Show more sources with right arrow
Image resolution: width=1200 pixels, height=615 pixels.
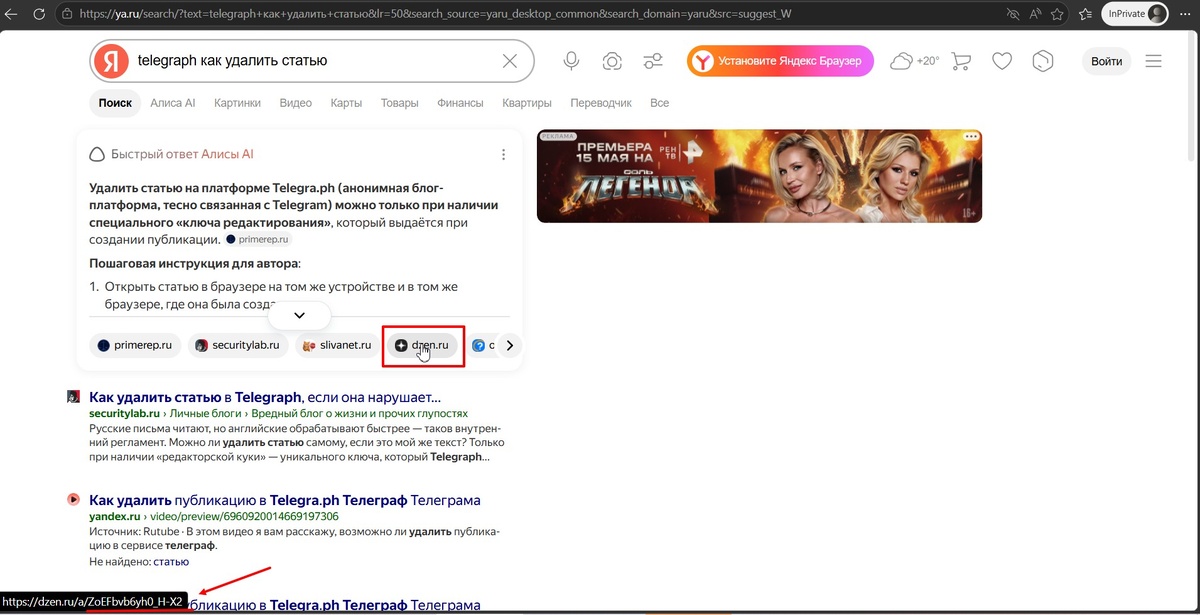click(509, 346)
